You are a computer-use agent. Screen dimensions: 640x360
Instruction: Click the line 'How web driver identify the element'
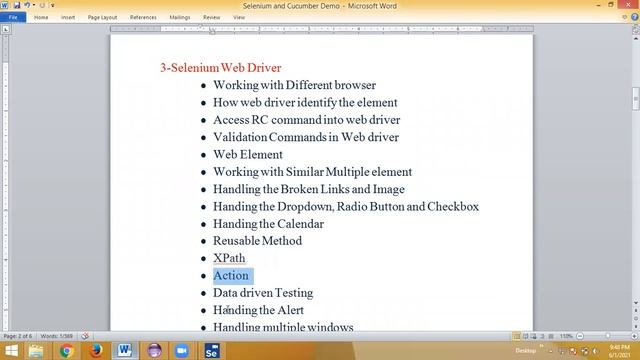(305, 102)
